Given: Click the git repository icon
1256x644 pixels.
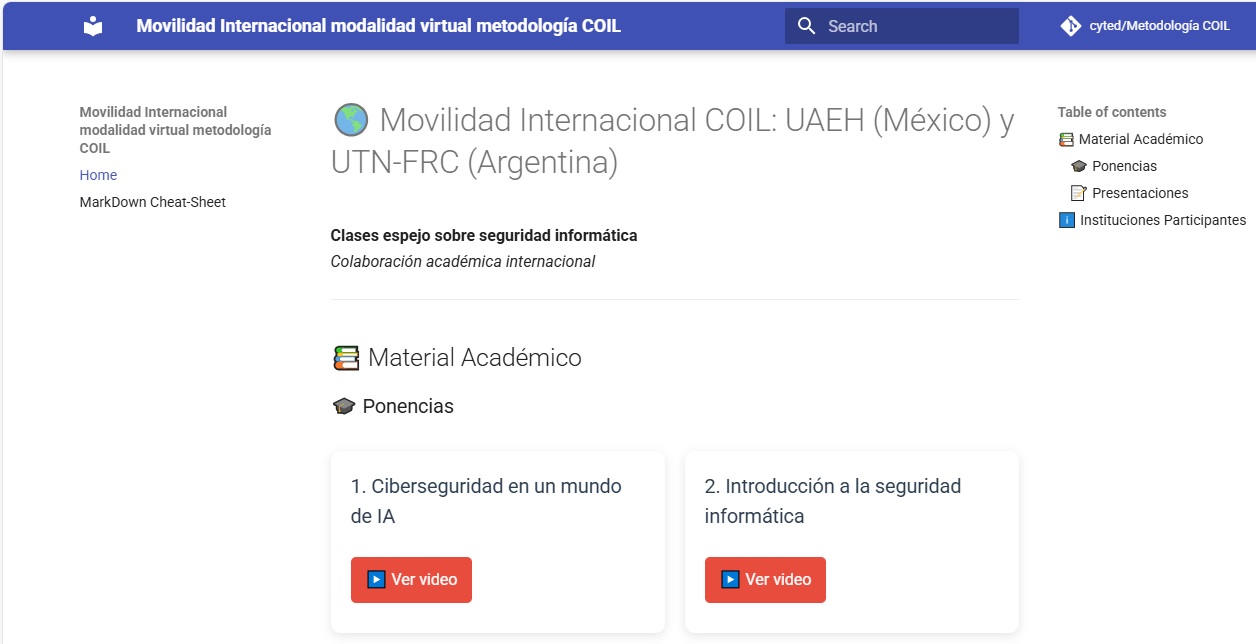Looking at the screenshot, I should pyautogui.click(x=1070, y=26).
